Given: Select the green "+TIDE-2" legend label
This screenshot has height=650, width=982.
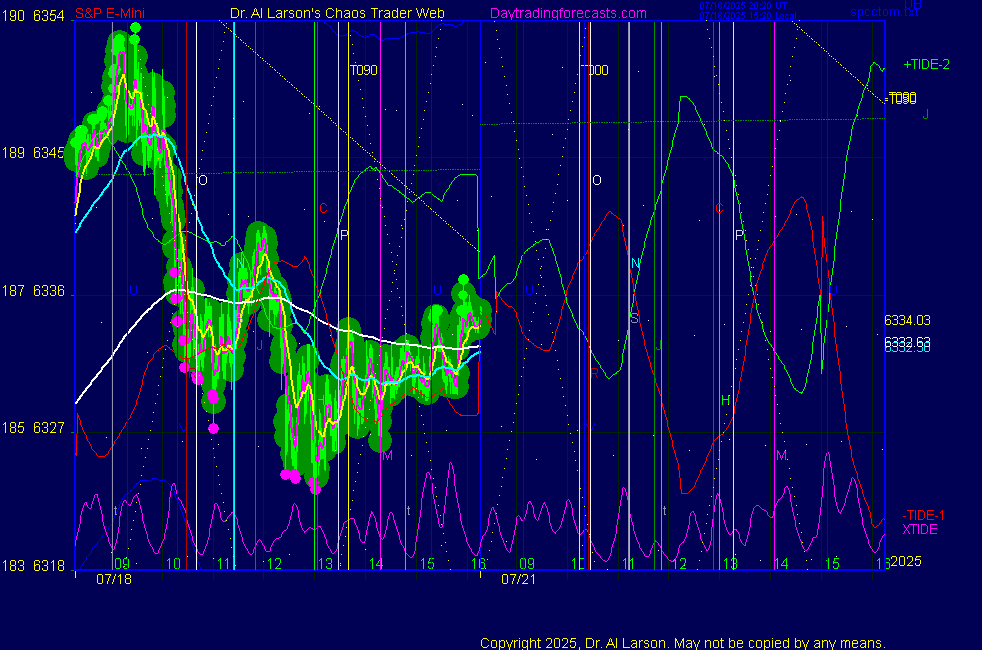Looking at the screenshot, I should (x=926, y=64).
